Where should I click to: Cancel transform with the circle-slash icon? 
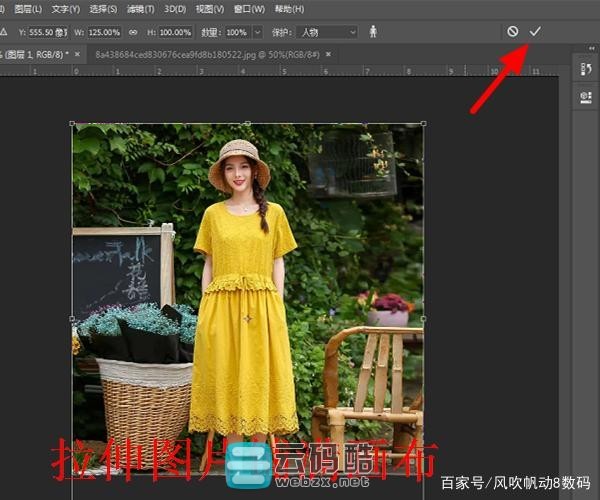coord(512,31)
